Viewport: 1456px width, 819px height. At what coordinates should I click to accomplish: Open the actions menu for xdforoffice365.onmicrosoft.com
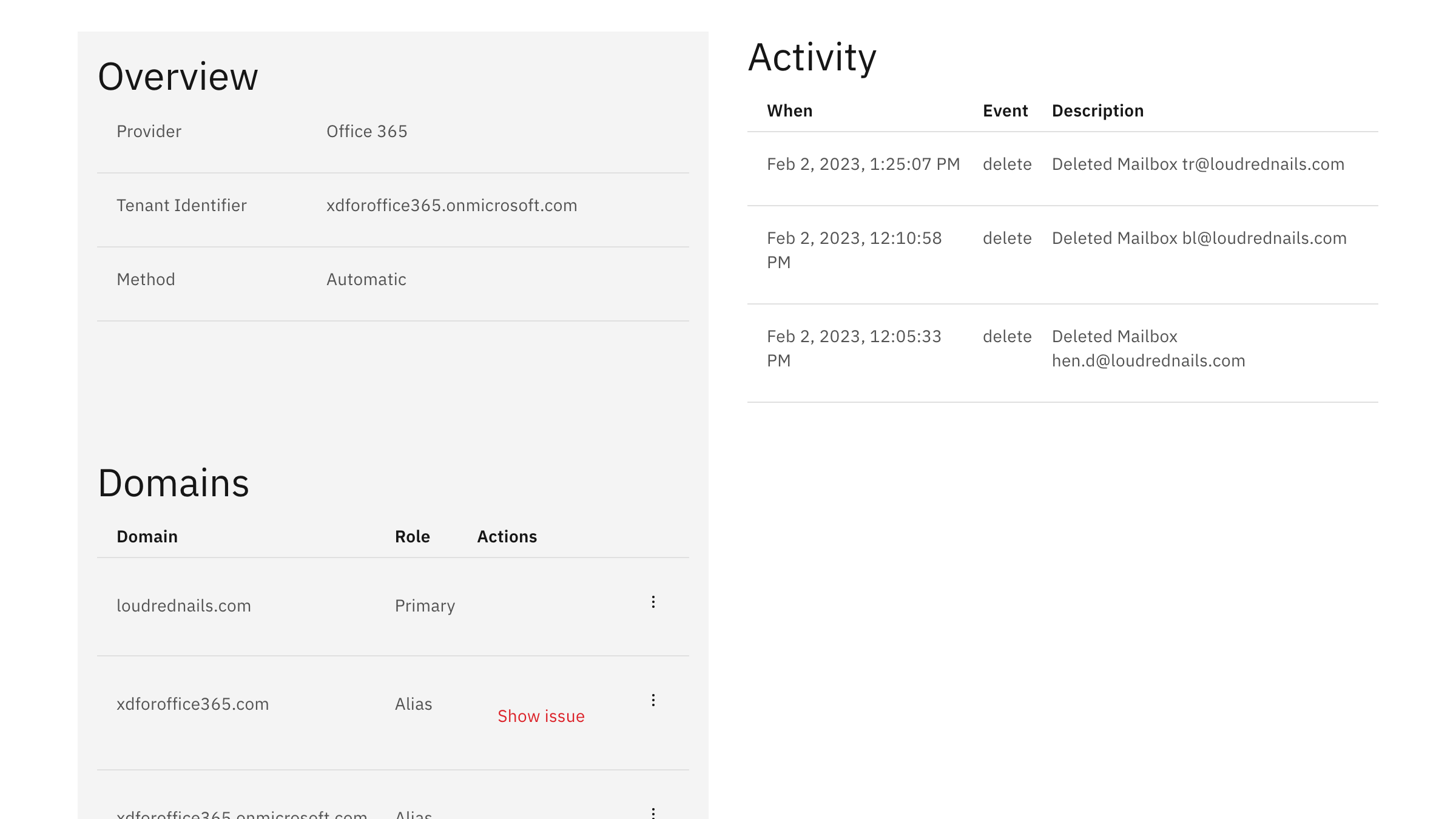[653, 812]
